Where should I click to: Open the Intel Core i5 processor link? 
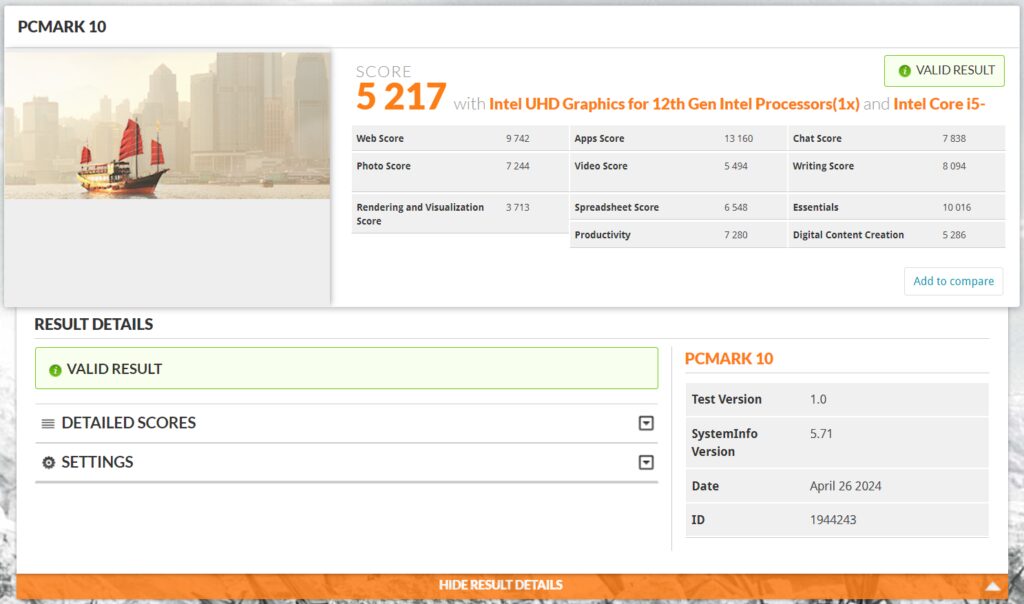[x=939, y=104]
